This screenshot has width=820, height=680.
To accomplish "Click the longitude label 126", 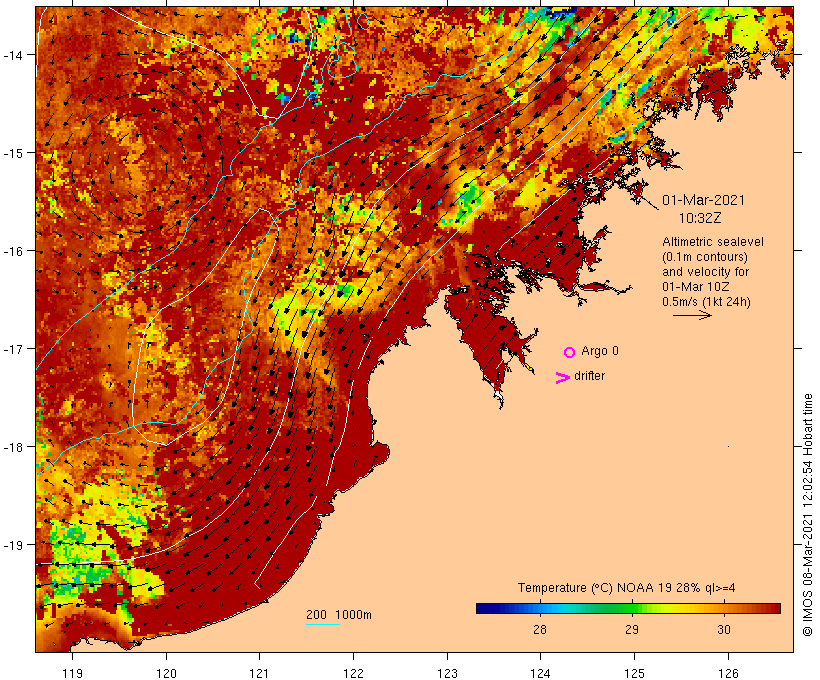I will (728, 673).
